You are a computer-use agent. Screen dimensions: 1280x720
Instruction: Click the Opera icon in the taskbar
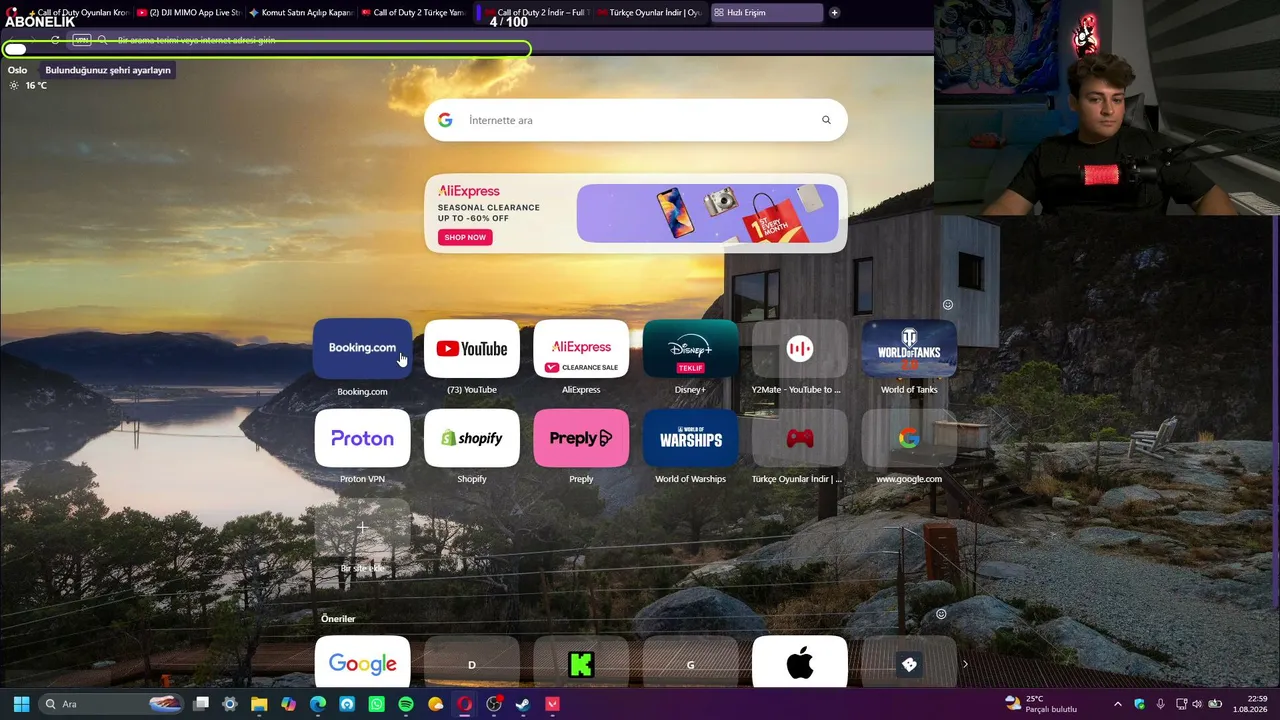pyautogui.click(x=464, y=704)
